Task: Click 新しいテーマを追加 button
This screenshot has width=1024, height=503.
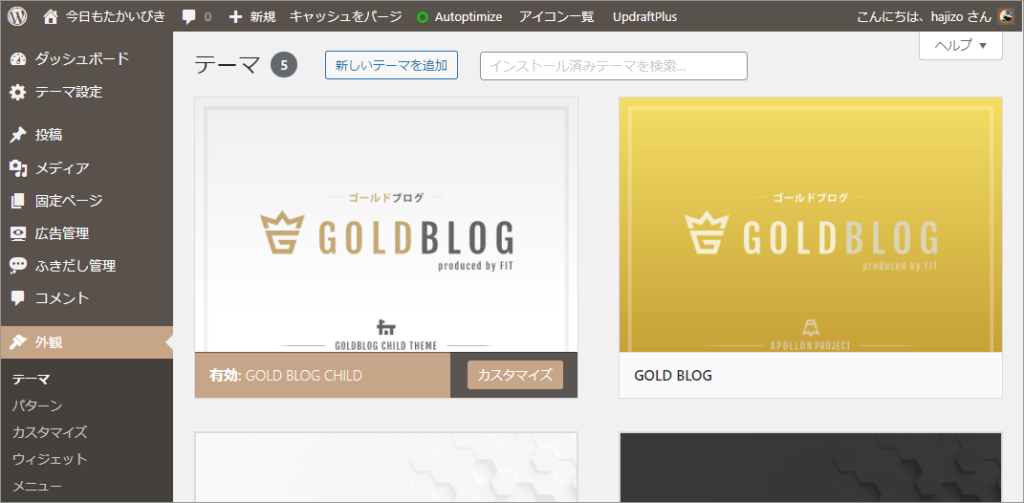Action: (391, 65)
